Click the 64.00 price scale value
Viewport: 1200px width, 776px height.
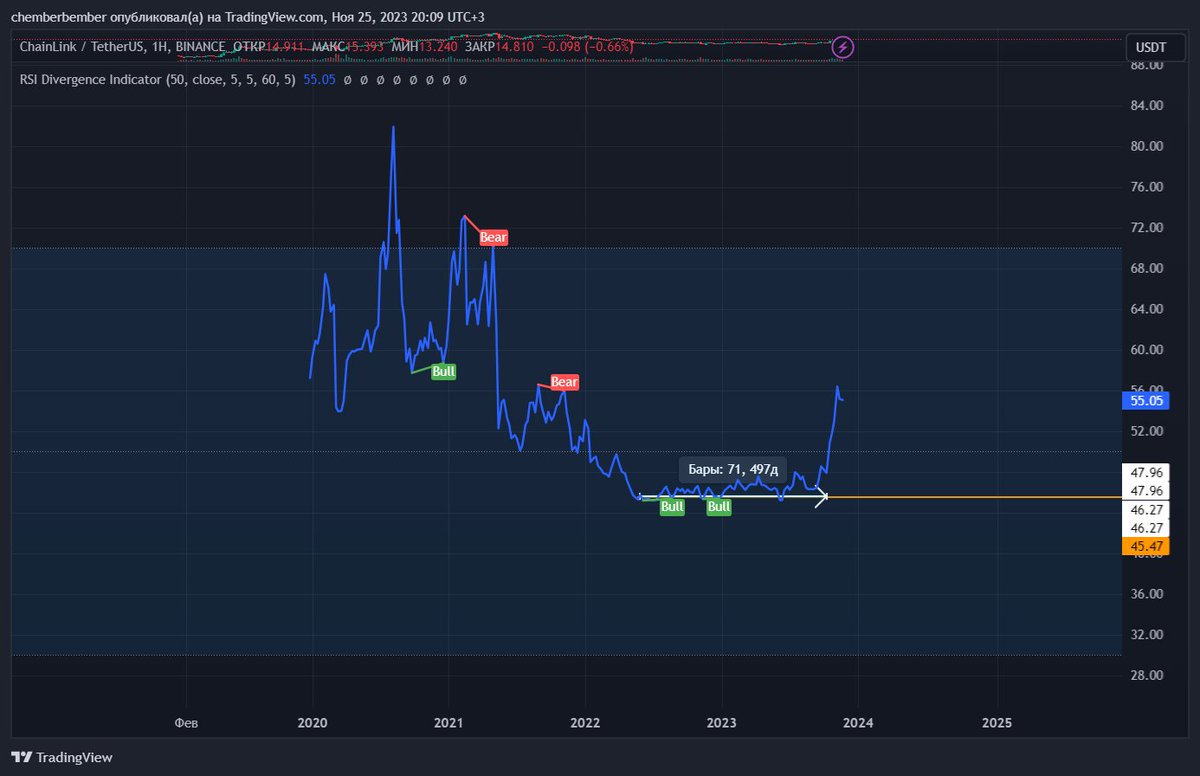pos(1146,309)
